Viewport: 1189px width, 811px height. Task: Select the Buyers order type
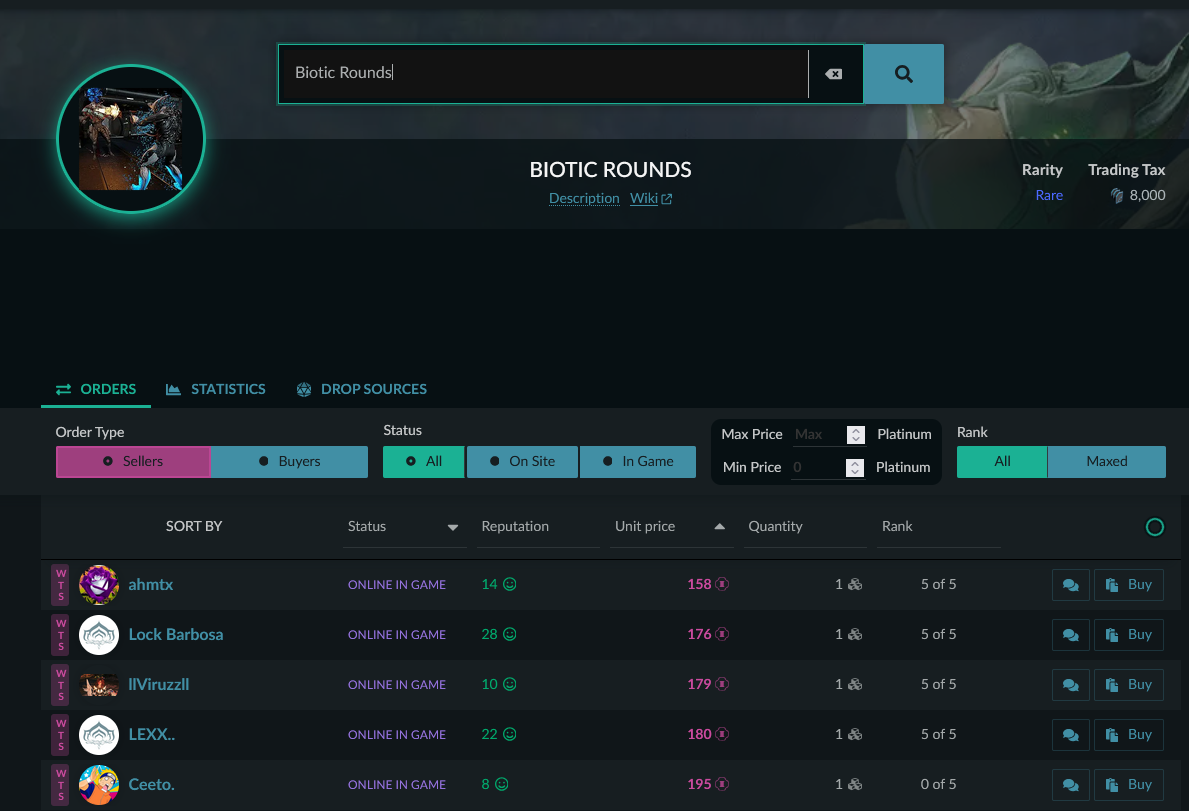pyautogui.click(x=290, y=462)
